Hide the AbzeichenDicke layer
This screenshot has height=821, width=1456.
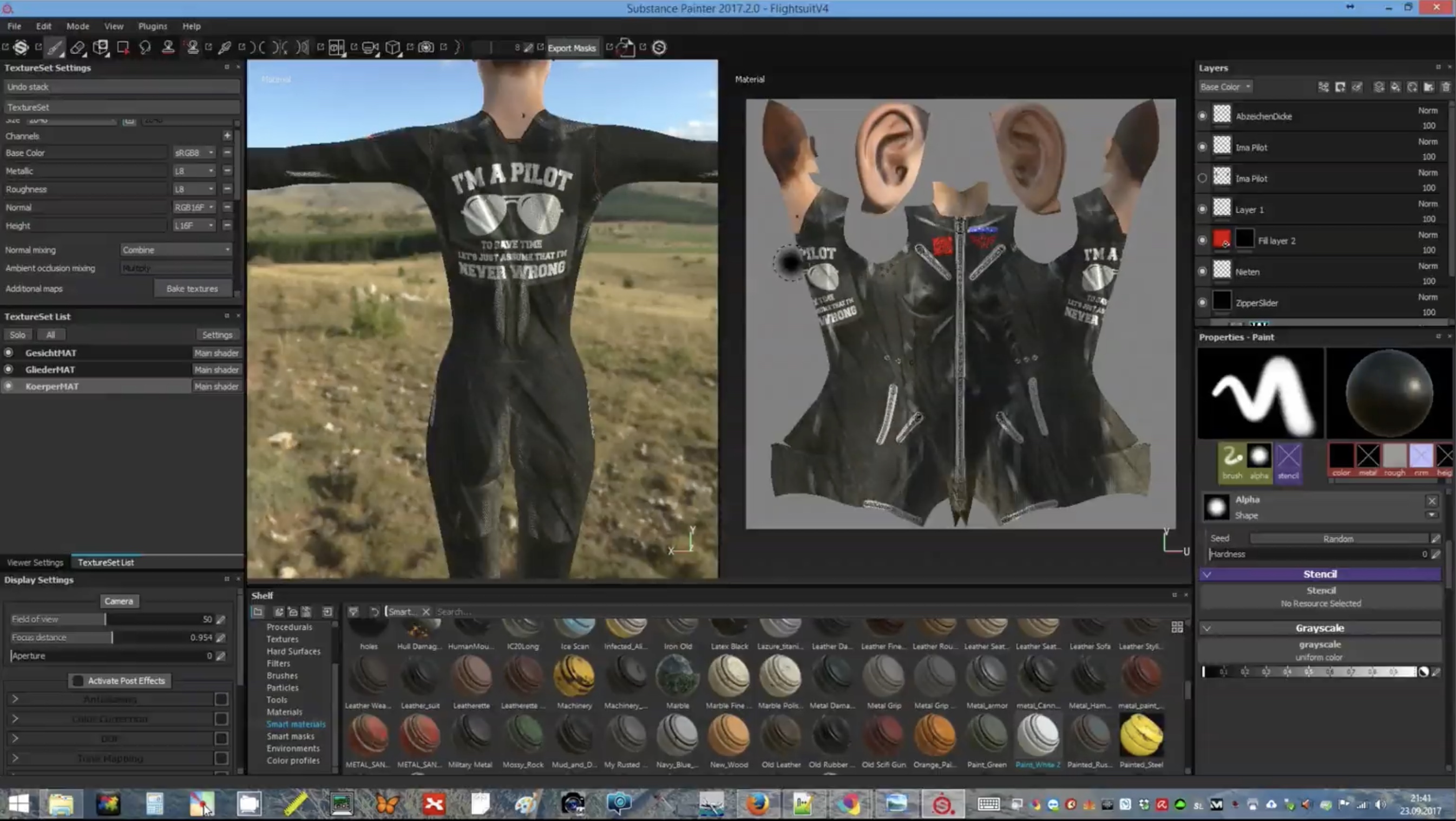pyautogui.click(x=1202, y=115)
